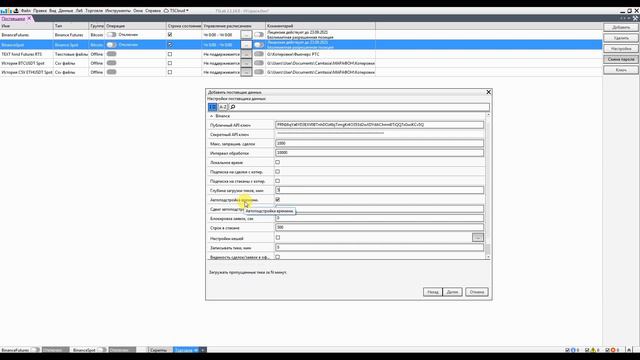Click the Добавить button in right panel
Image resolution: width=640 pixels, height=360 pixels.
click(x=621, y=27)
